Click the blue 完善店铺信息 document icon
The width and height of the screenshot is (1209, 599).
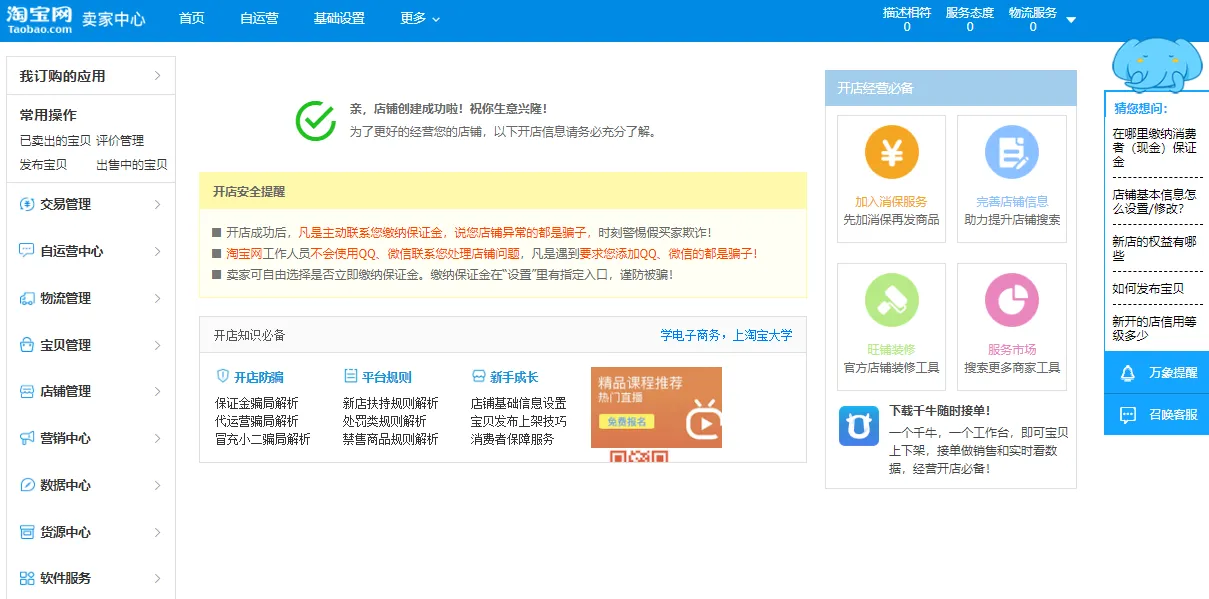pyautogui.click(x=1011, y=153)
